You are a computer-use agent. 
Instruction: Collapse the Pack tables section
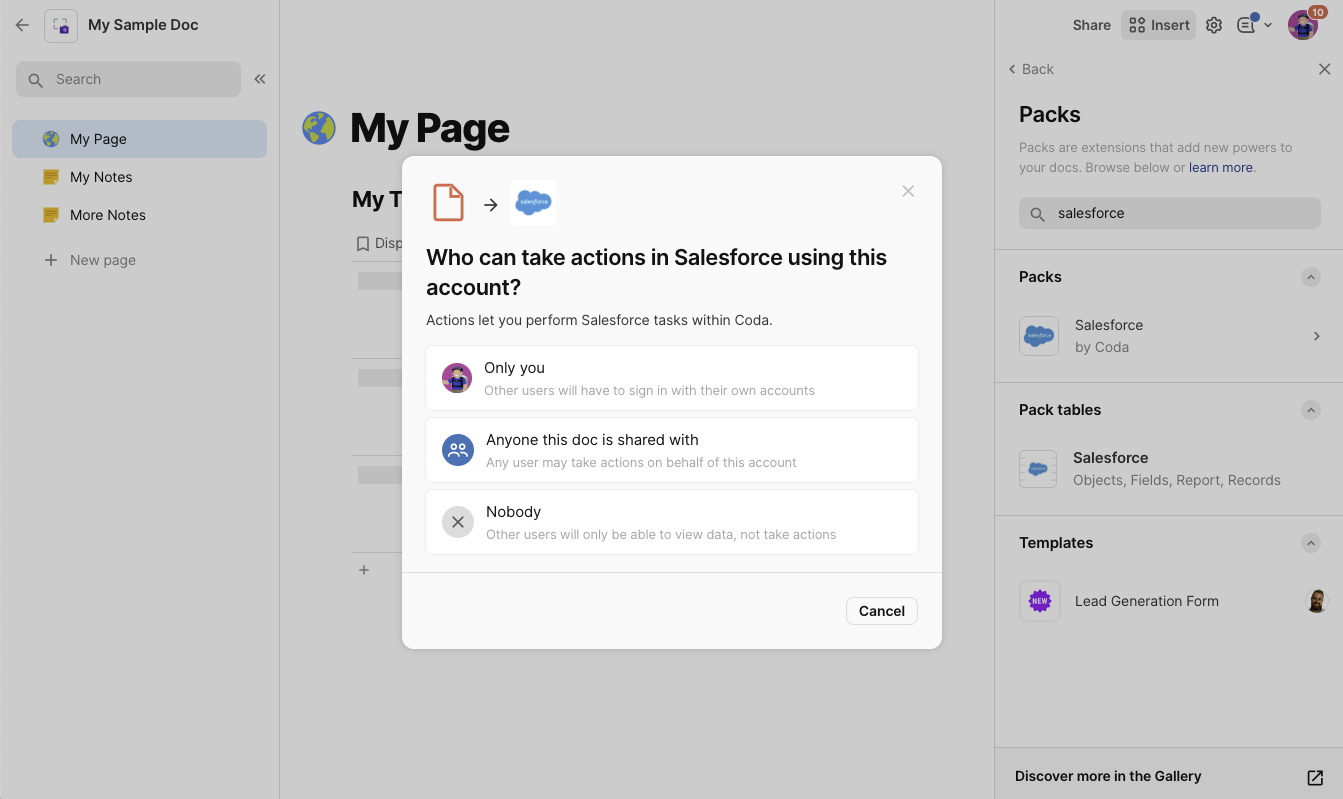tap(1310, 410)
